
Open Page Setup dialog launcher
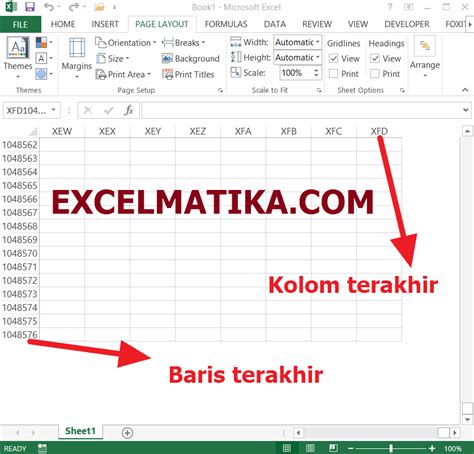click(220, 90)
